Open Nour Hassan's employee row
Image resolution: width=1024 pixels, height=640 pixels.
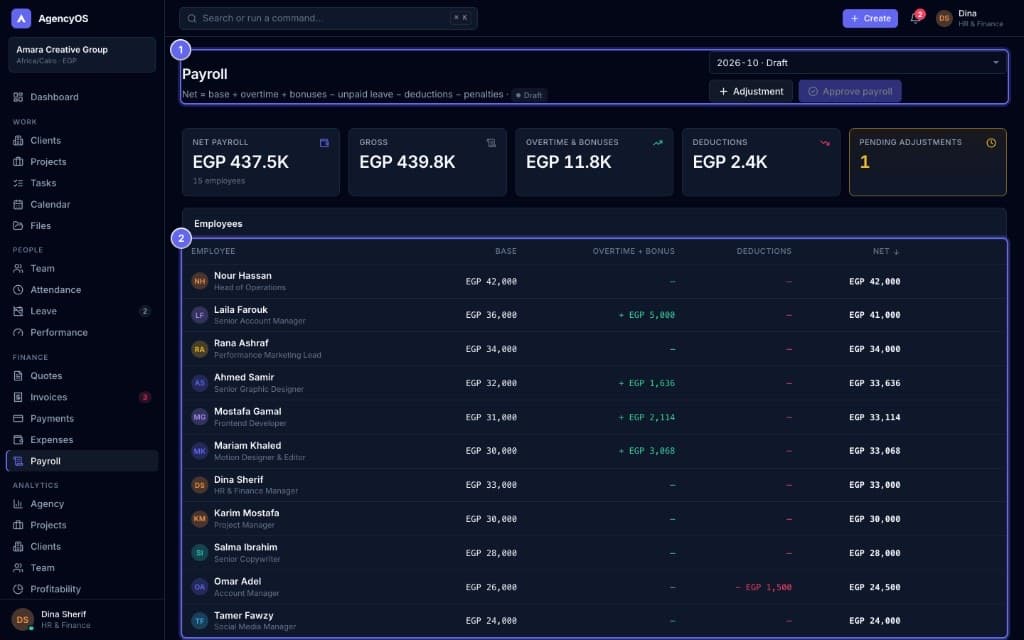pos(594,281)
